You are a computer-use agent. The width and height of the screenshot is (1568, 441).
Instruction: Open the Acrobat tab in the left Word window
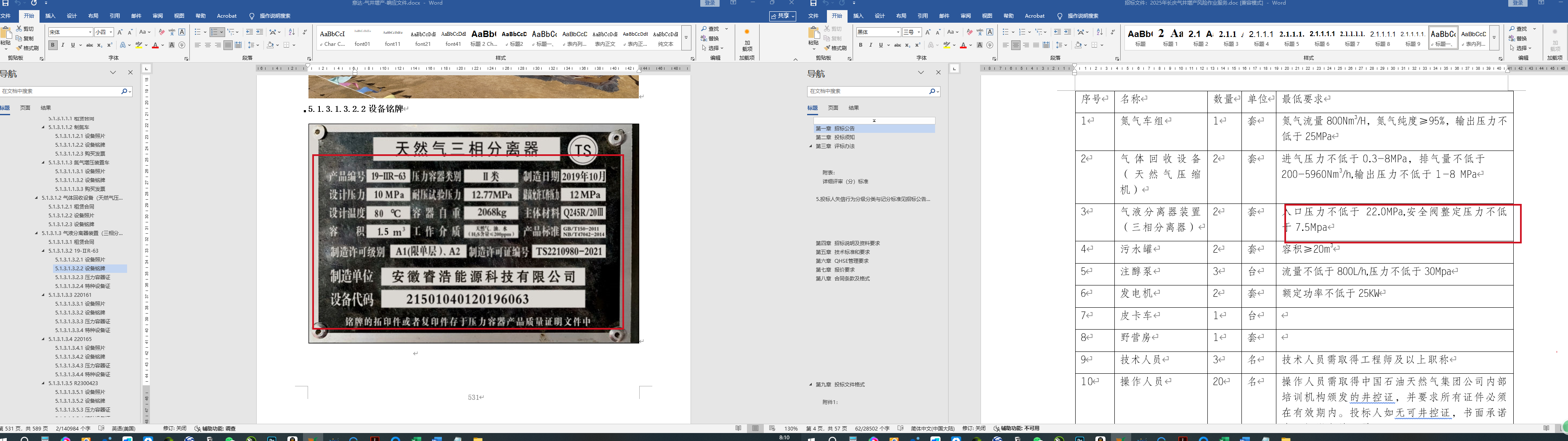pyautogui.click(x=227, y=16)
